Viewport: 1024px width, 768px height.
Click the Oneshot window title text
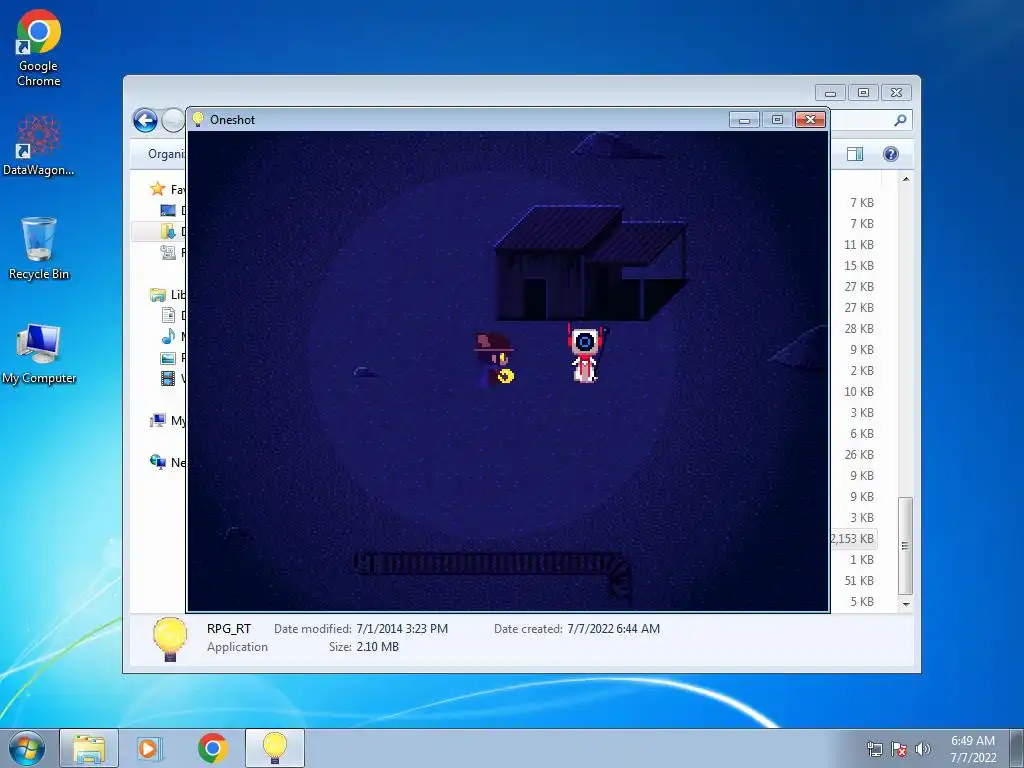coord(232,120)
